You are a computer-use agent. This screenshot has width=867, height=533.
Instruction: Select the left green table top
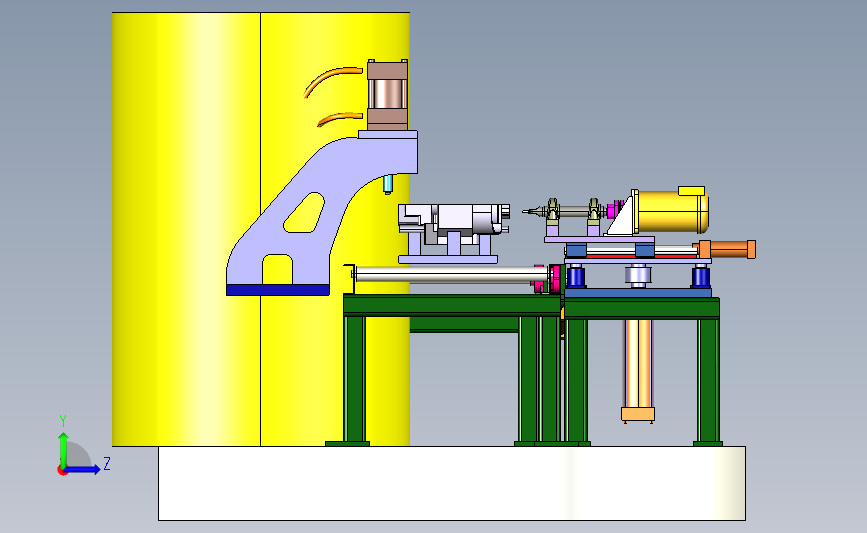[452, 305]
